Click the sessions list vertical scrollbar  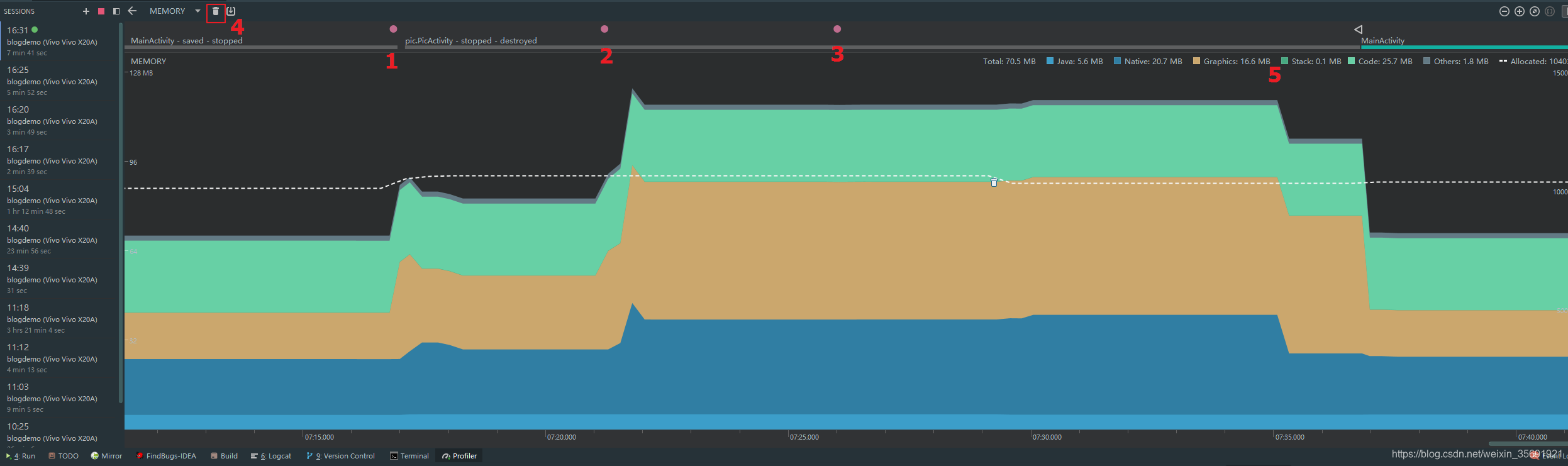click(120, 213)
